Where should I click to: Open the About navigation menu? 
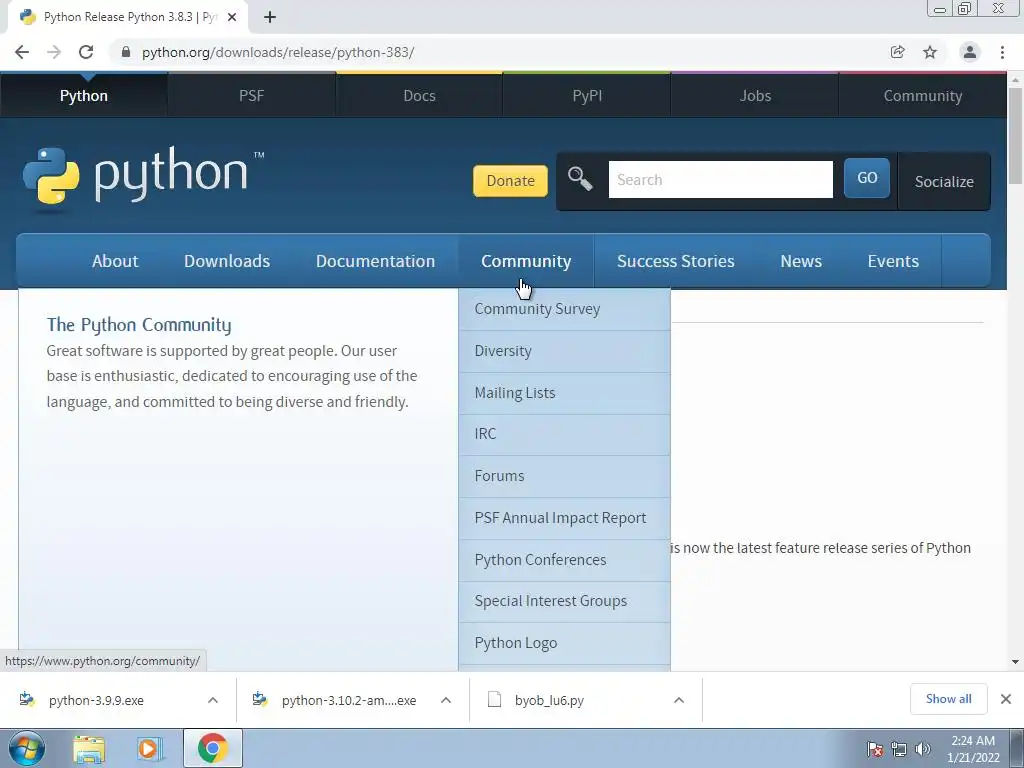tap(115, 261)
